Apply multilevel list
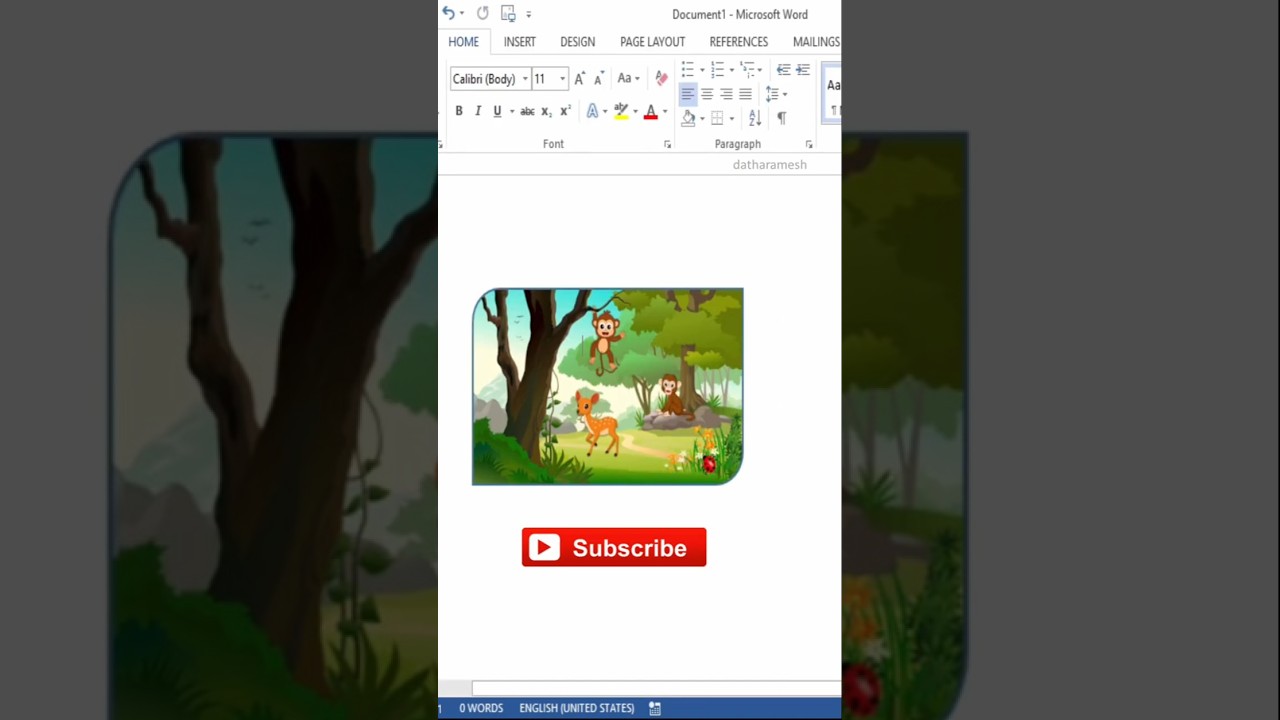This screenshot has width=1280, height=720. (x=747, y=70)
